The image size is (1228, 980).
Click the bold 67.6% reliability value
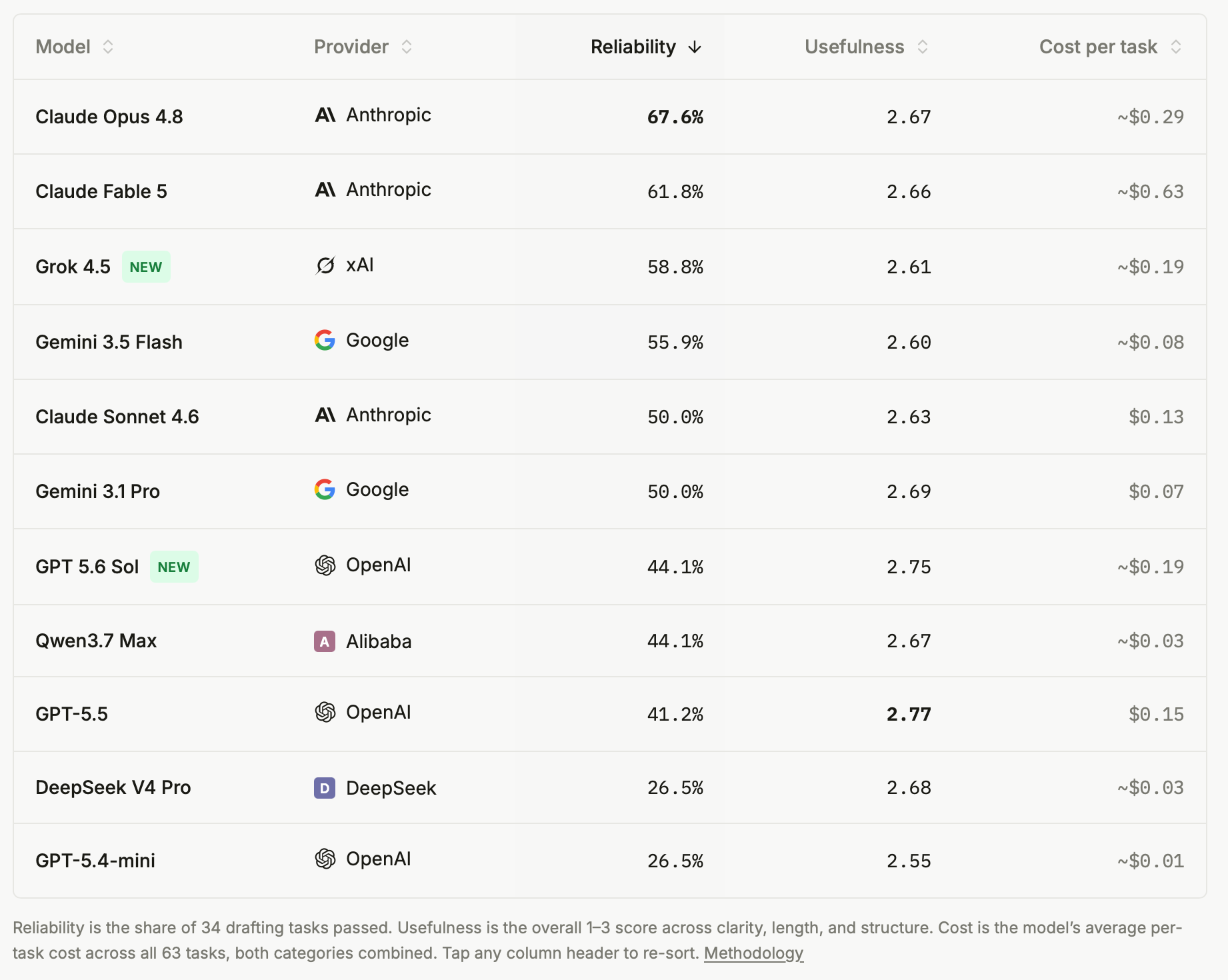tap(675, 117)
